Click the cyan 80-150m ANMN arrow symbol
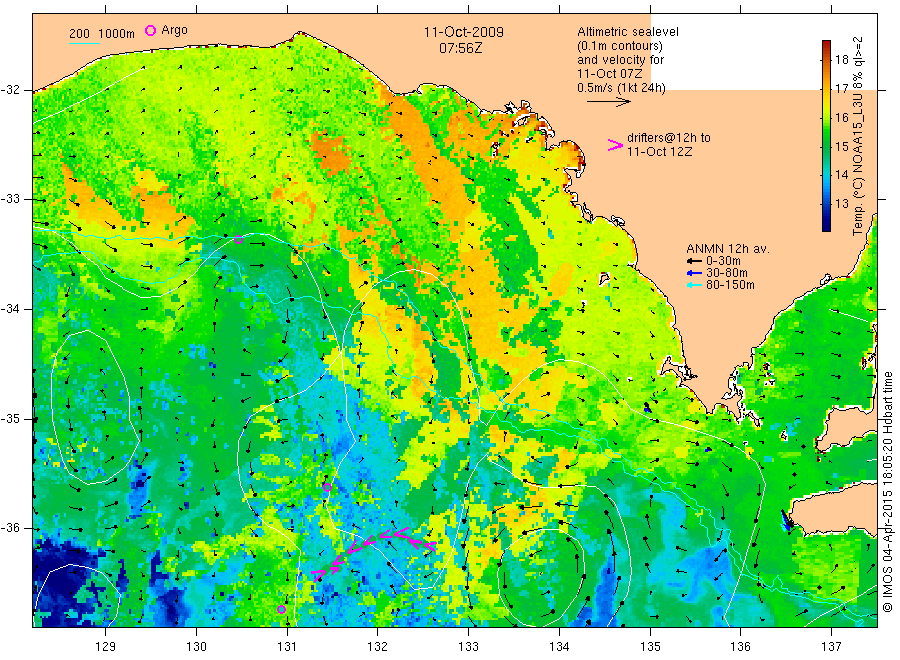900x660 pixels. [x=694, y=285]
